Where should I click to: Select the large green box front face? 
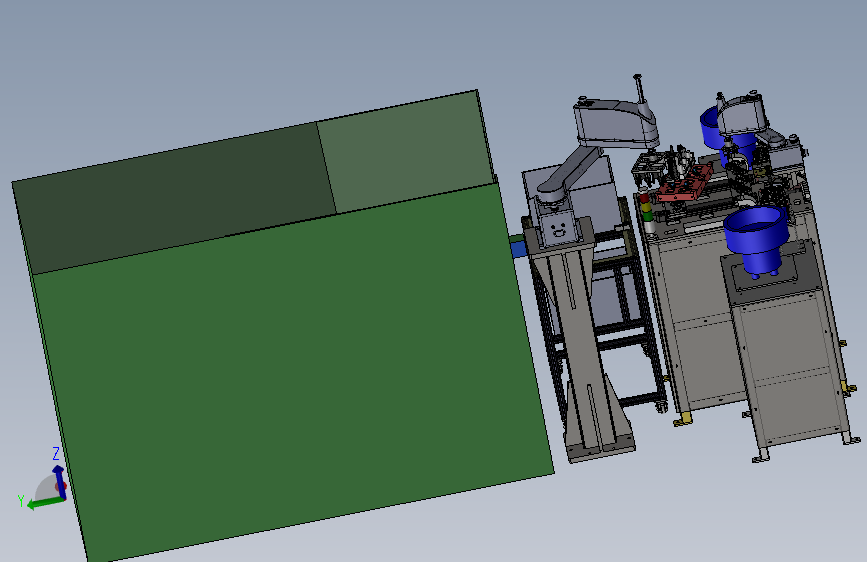[293, 371]
